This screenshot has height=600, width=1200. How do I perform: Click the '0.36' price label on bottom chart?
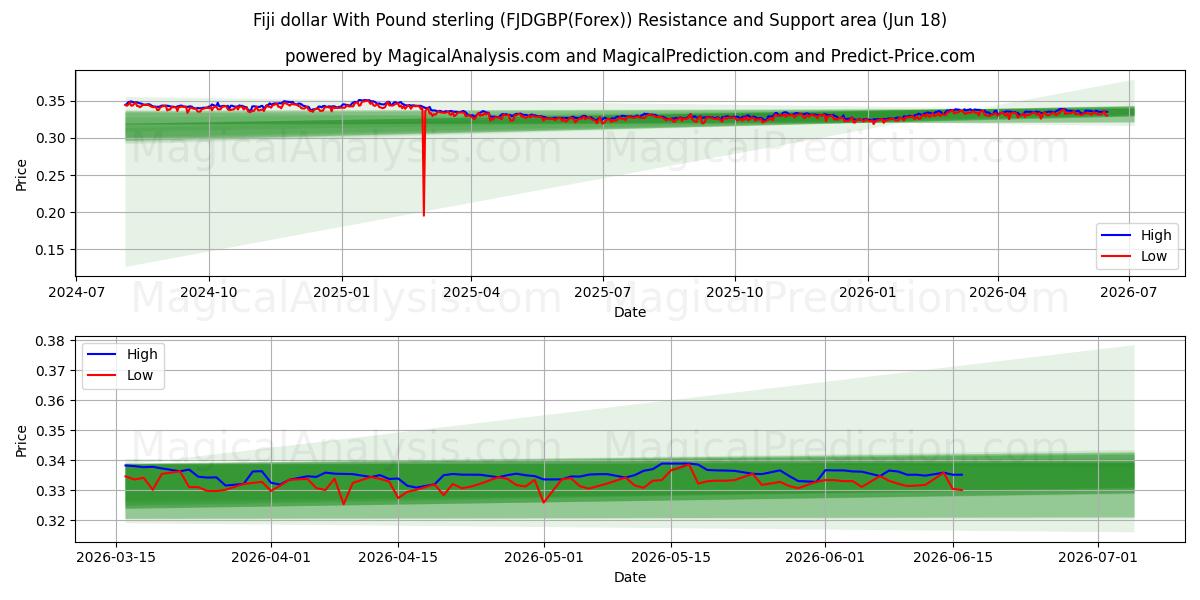52,401
